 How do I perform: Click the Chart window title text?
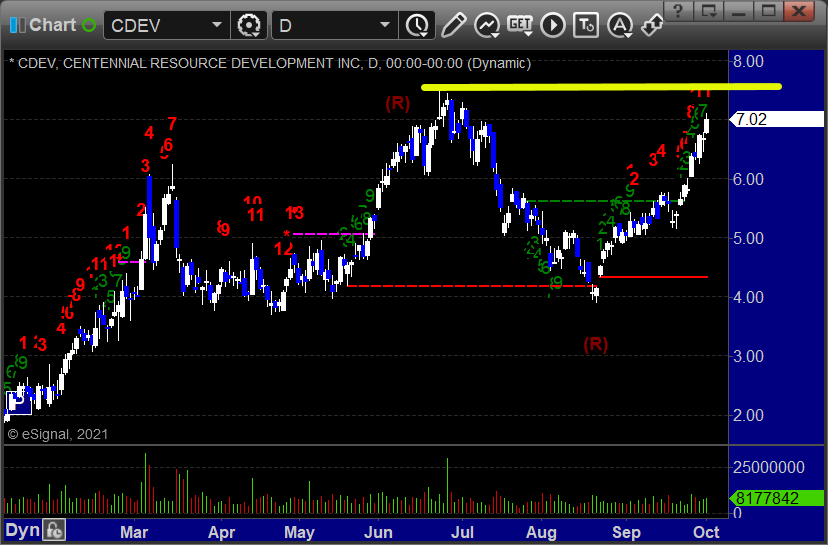point(53,25)
